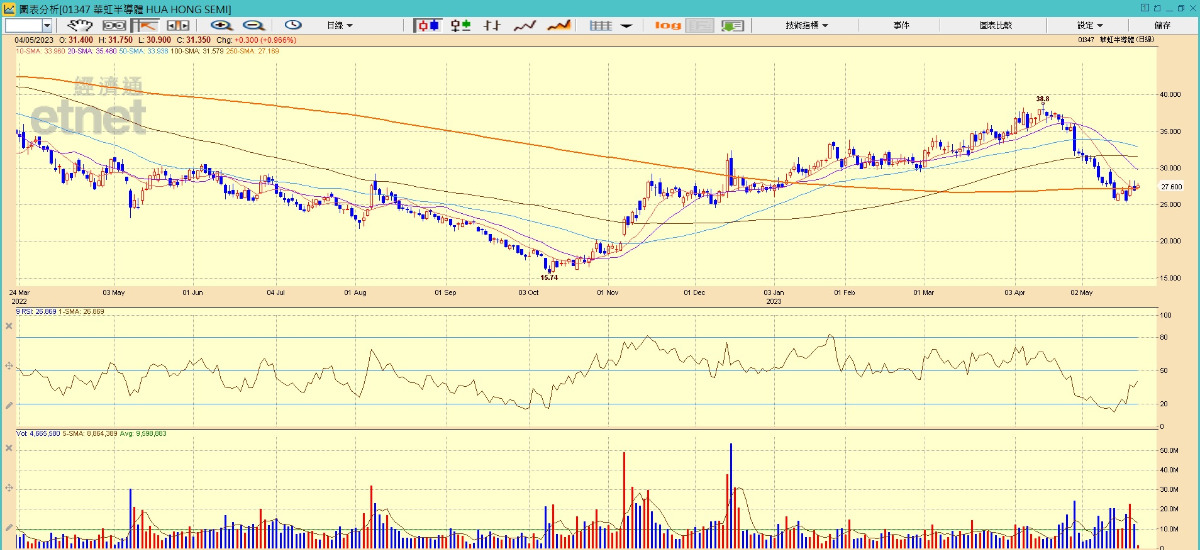The height and width of the screenshot is (550, 1200).
Task: Click the 儲存 save button
Action: (1162, 25)
